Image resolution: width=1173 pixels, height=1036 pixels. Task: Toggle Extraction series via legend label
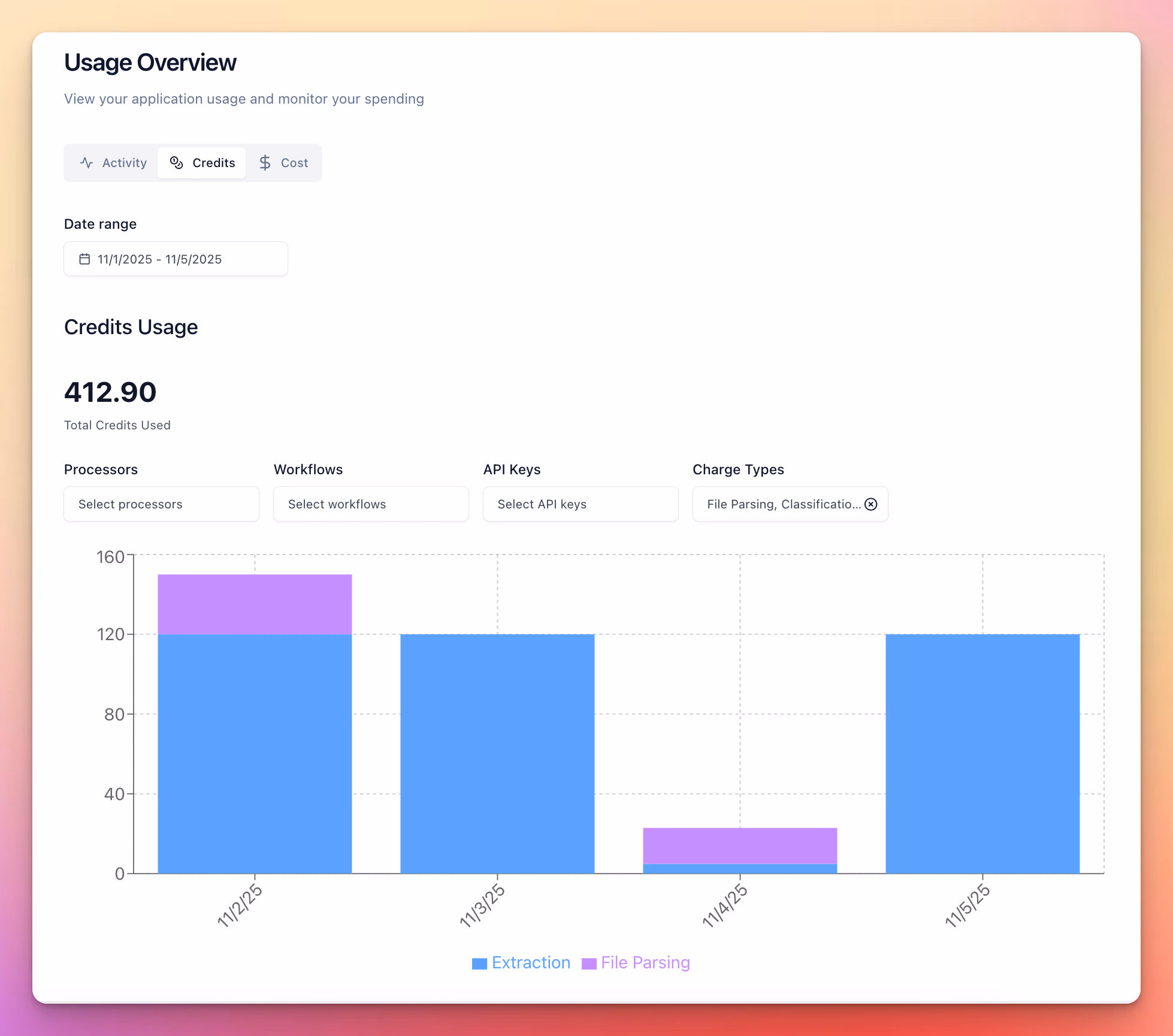[x=531, y=962]
